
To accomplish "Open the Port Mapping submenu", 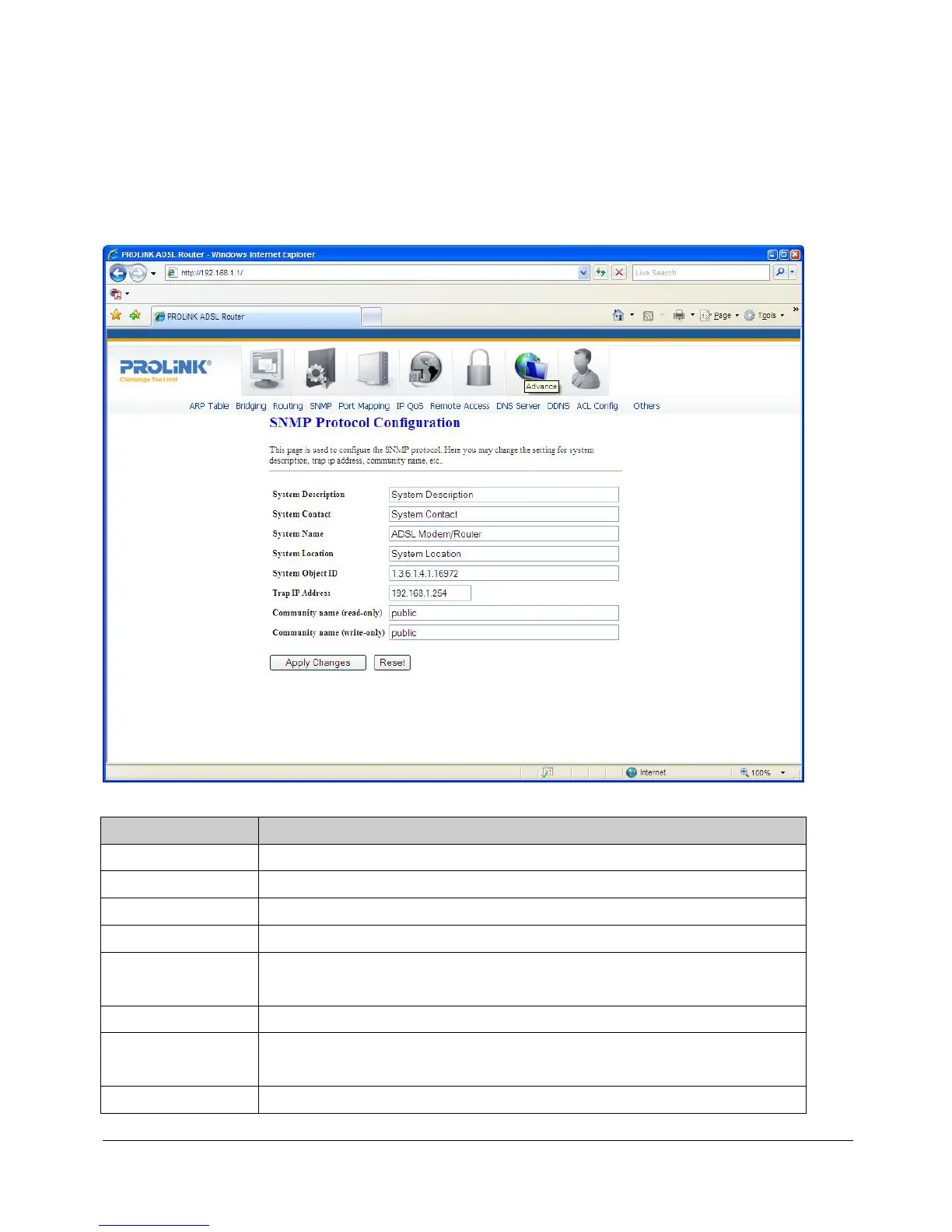I will click(364, 406).
